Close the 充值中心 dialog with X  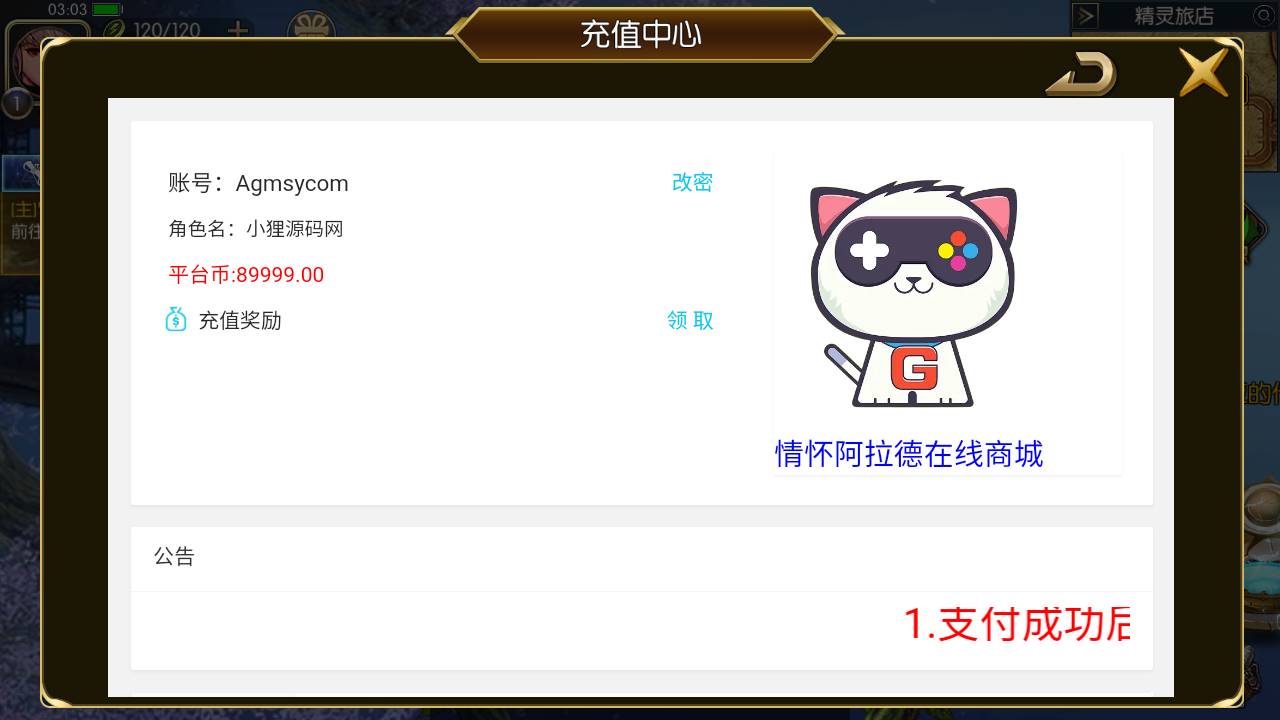[x=1203, y=71]
